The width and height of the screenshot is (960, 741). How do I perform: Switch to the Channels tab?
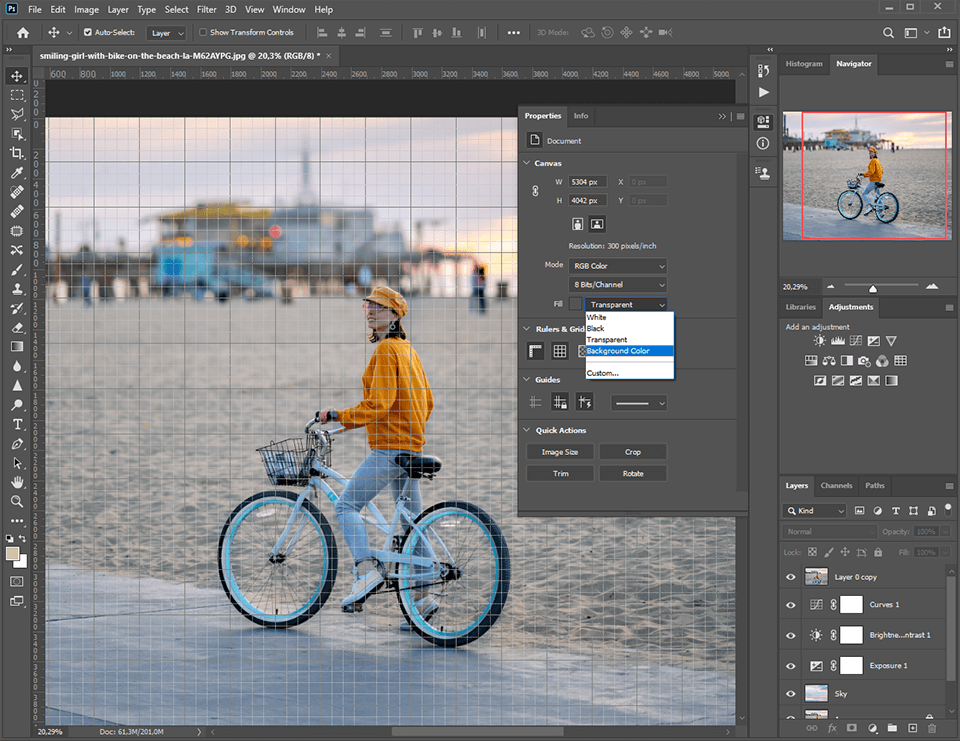click(x=836, y=486)
